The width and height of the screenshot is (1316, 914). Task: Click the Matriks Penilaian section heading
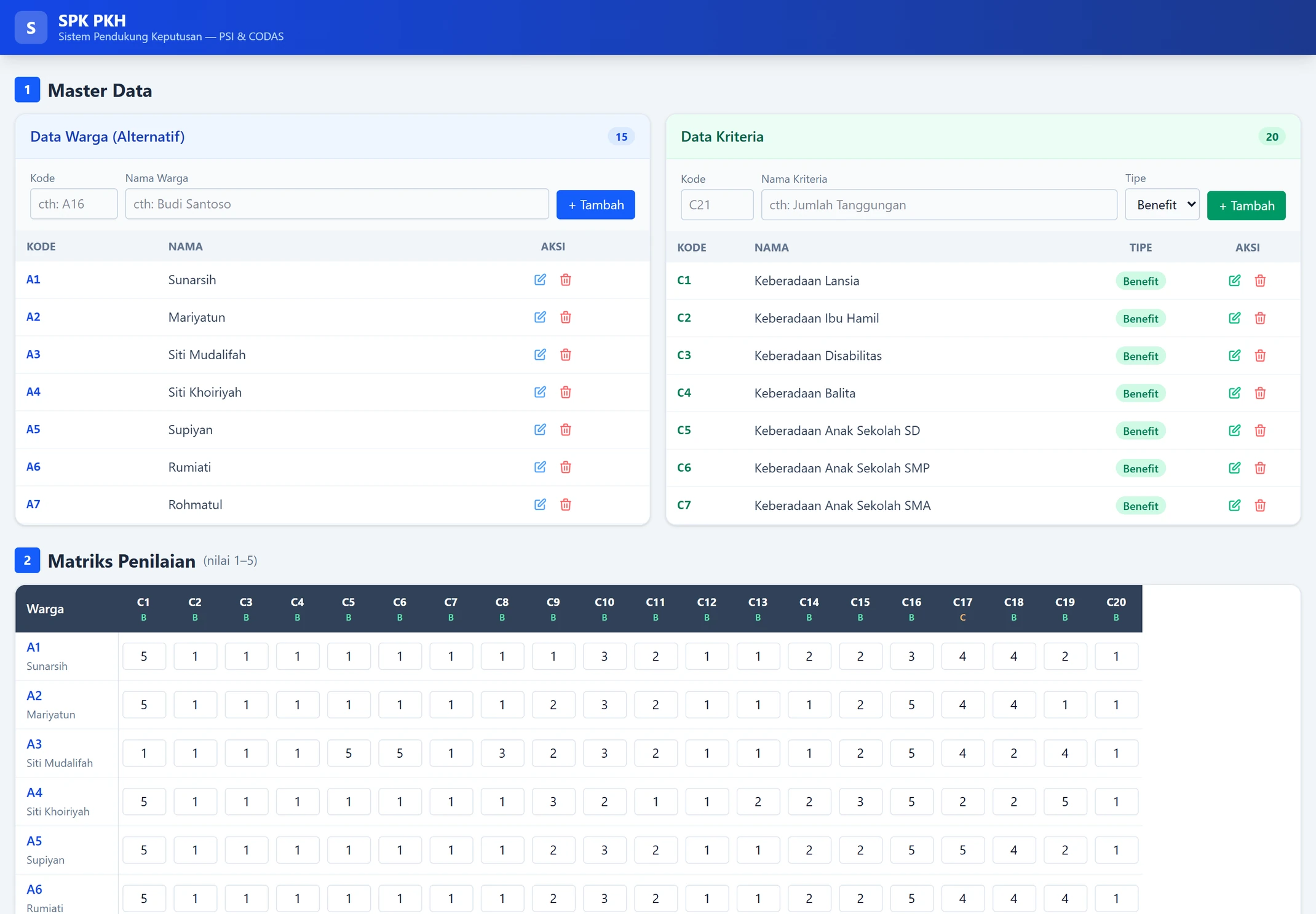pyautogui.click(x=121, y=561)
